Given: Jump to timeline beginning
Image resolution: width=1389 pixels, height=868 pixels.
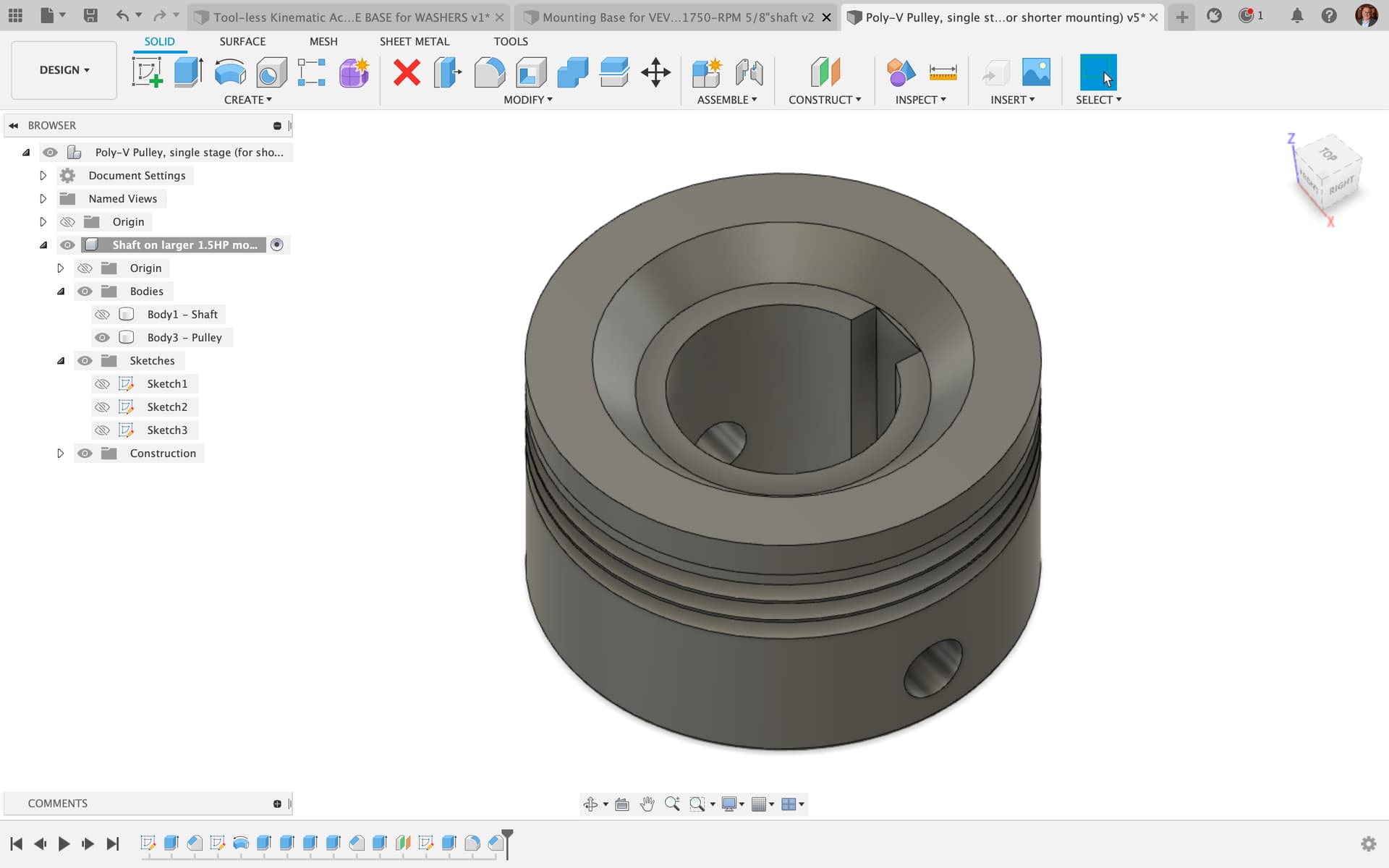Looking at the screenshot, I should point(16,843).
